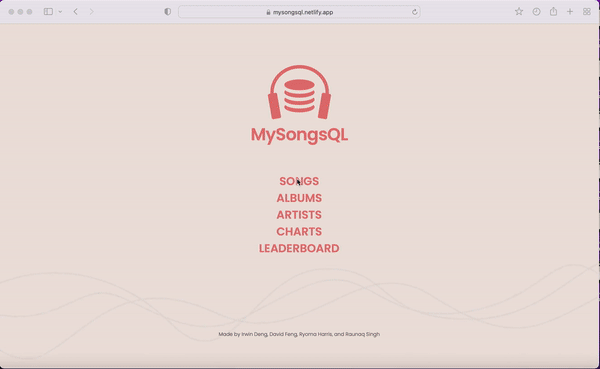Open the ARTISTS section
This screenshot has width=600, height=369.
pos(299,215)
